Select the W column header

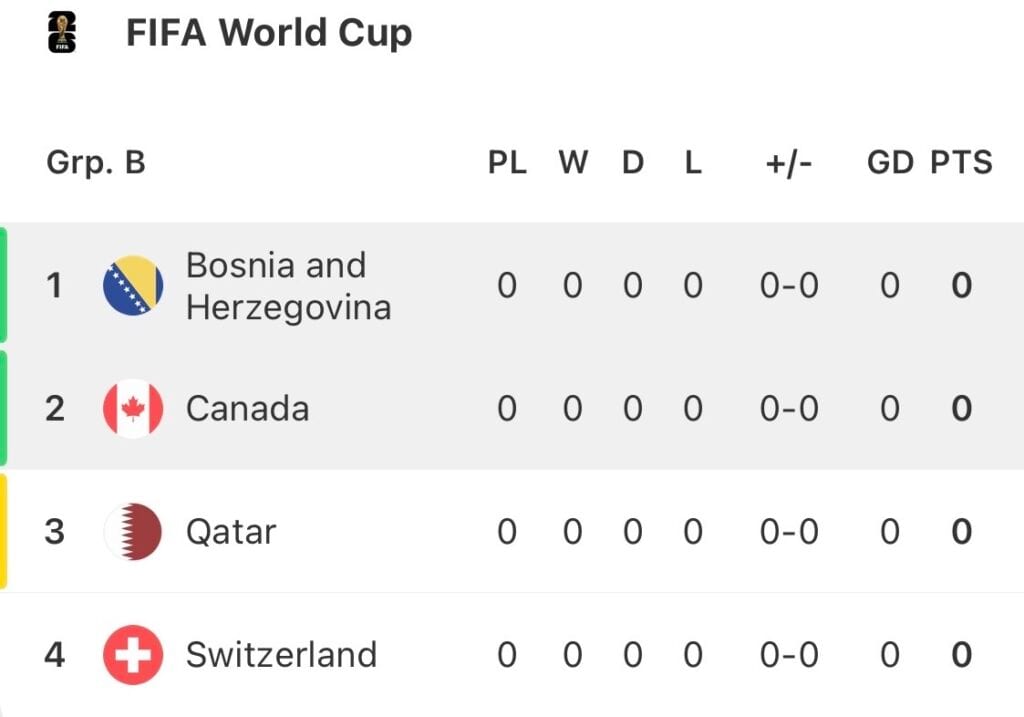click(x=573, y=162)
